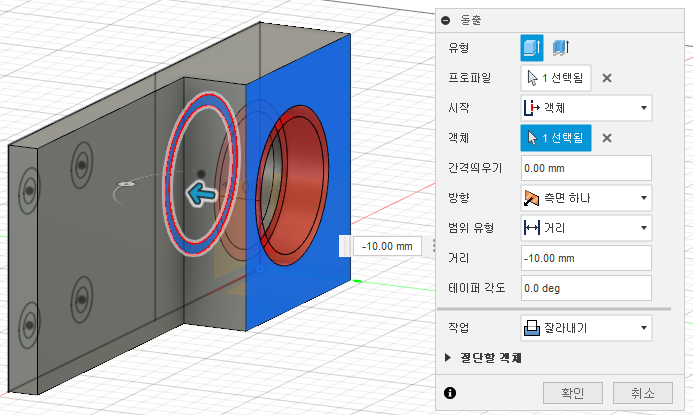This screenshot has width=693, height=415.
Task: Click the 취소 button
Action: pyautogui.click(x=643, y=393)
